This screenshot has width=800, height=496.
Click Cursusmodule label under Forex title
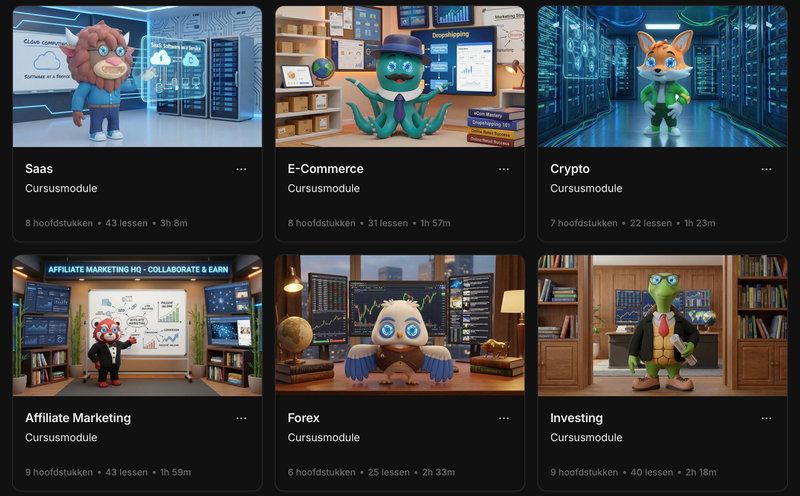click(324, 437)
